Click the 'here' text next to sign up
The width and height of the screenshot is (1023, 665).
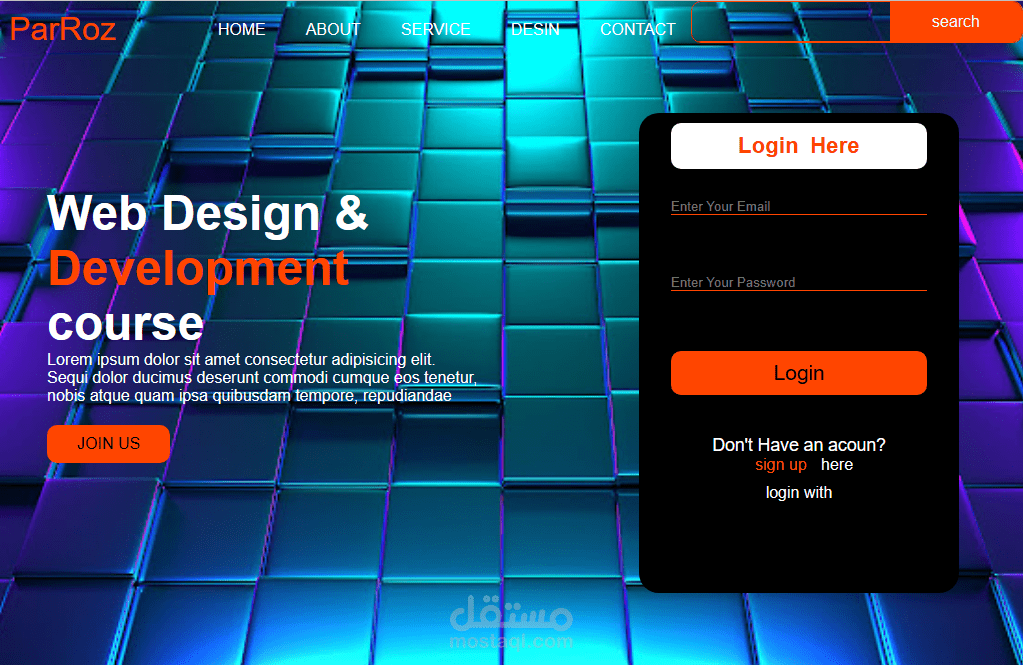[x=836, y=464]
